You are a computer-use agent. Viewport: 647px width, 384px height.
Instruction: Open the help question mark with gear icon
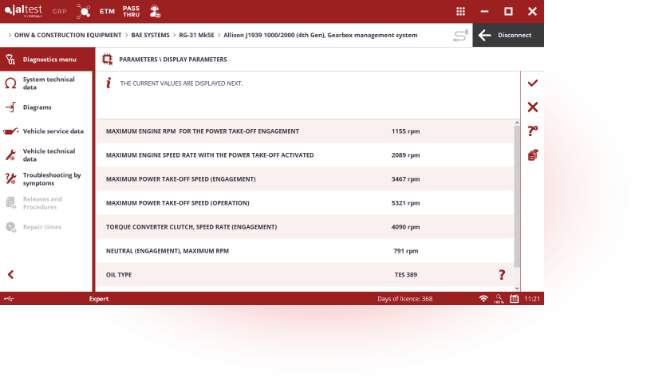click(x=533, y=131)
